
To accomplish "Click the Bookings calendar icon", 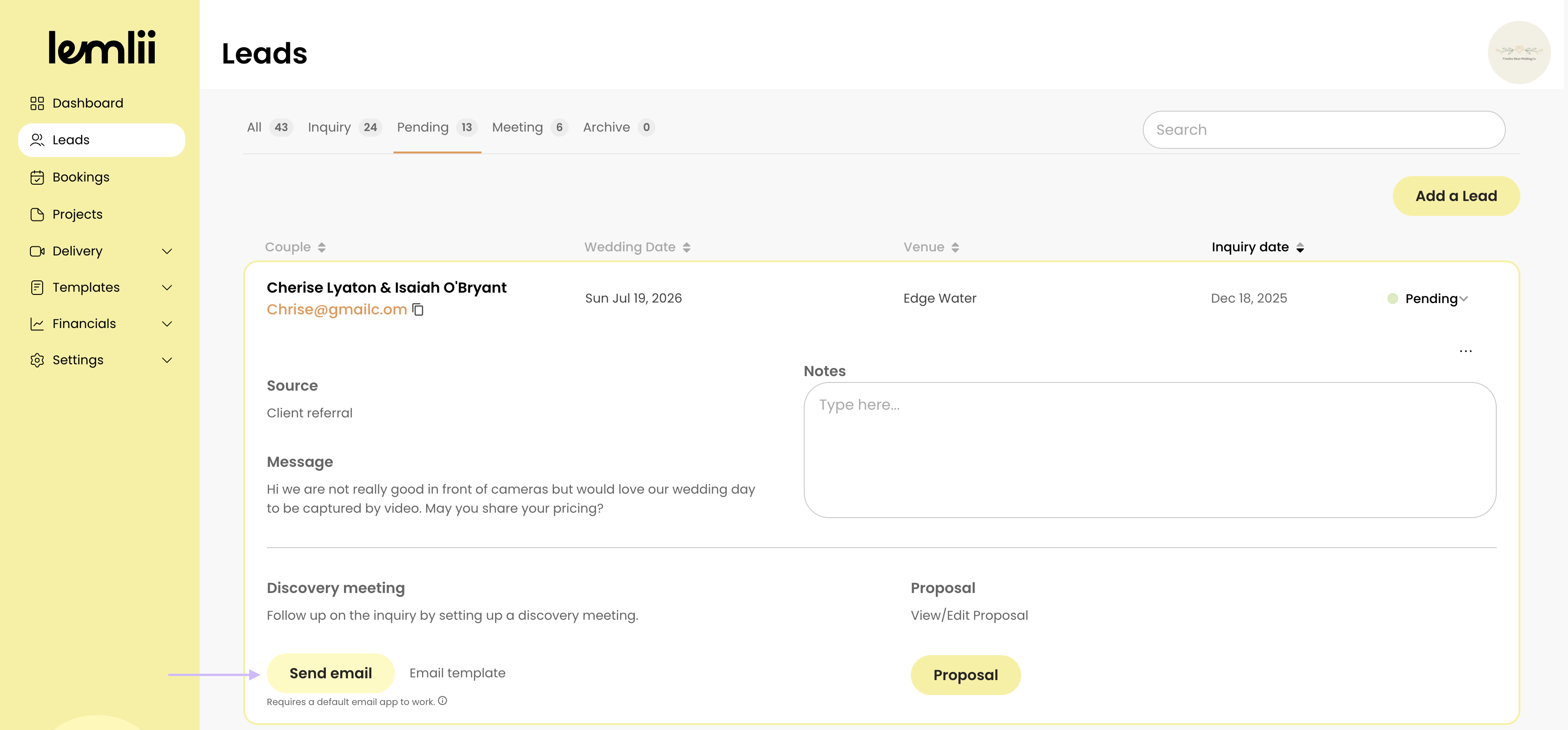I will click(37, 178).
